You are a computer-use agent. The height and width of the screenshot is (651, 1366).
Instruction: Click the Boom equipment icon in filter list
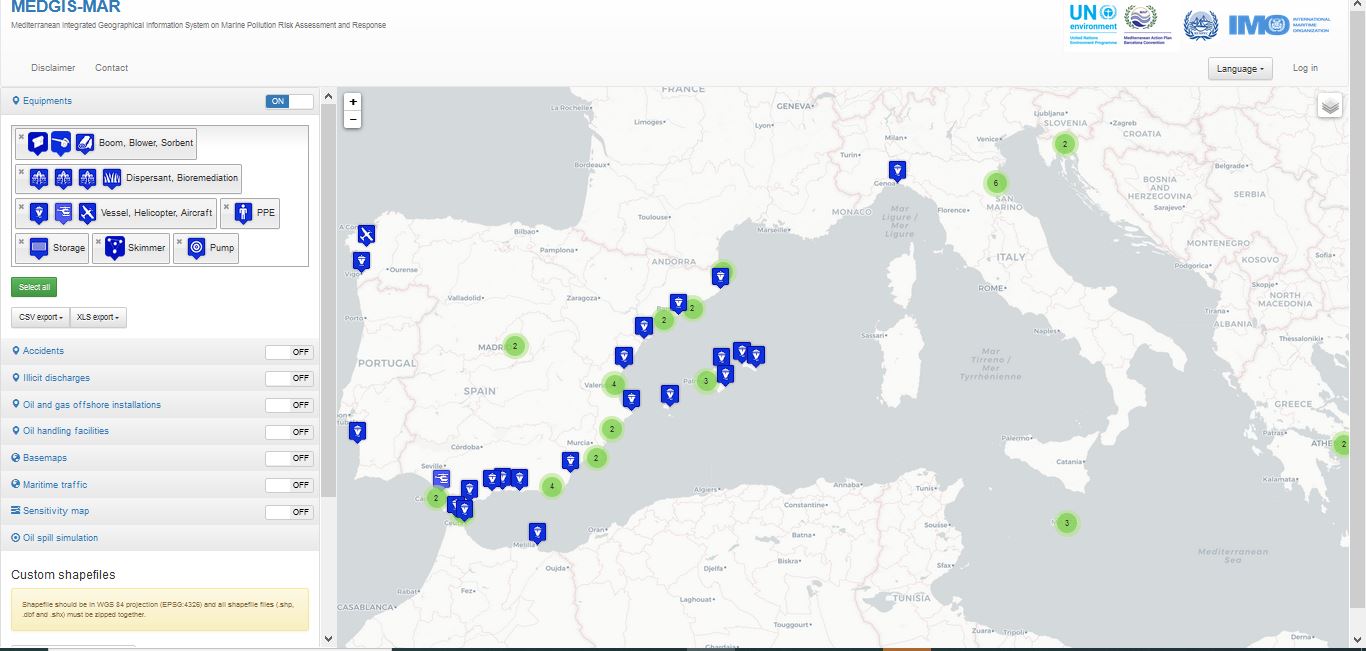[x=38, y=143]
